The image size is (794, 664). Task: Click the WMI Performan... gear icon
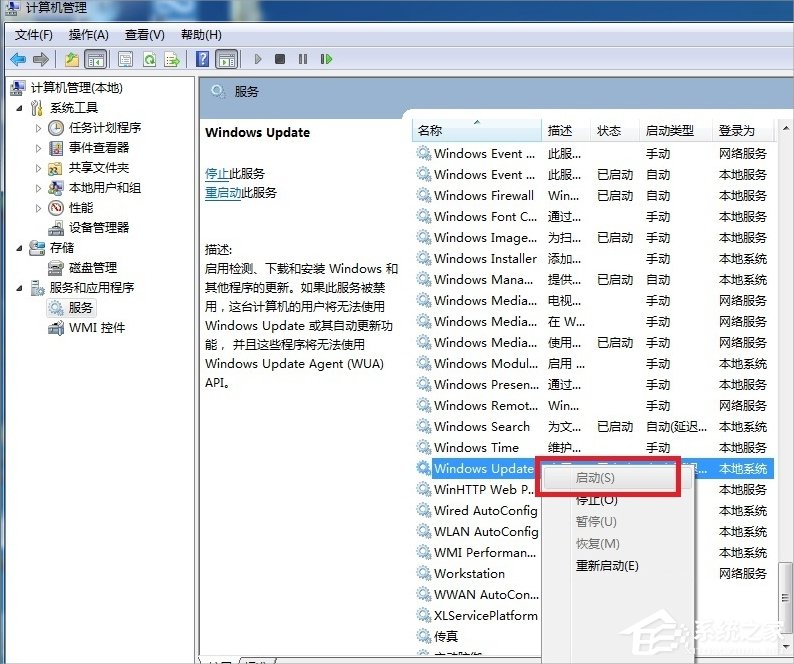pyautogui.click(x=423, y=553)
